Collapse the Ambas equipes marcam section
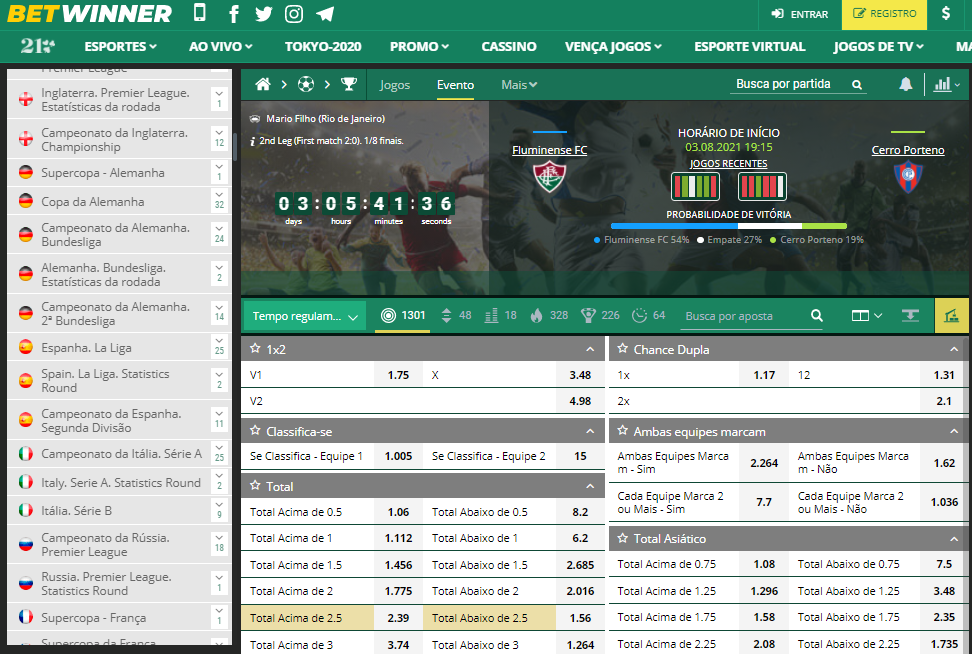 click(x=954, y=431)
